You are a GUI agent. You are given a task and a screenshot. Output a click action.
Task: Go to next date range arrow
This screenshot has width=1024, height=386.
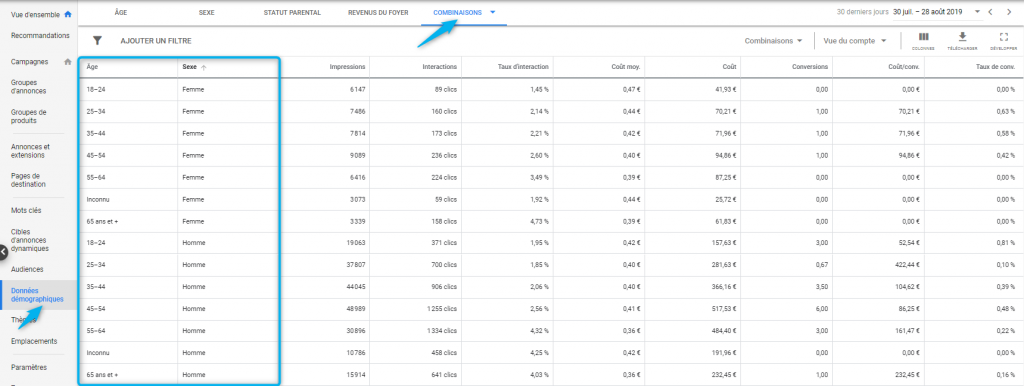(1009, 12)
